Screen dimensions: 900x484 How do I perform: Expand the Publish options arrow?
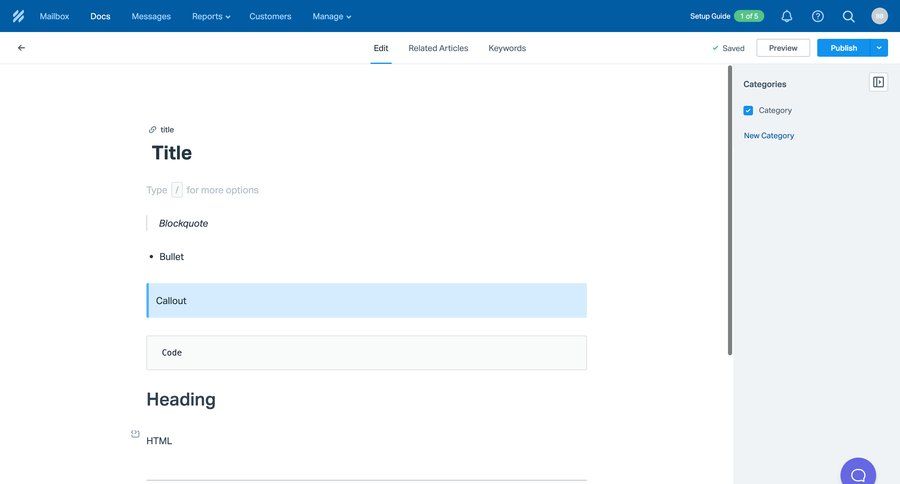[879, 48]
